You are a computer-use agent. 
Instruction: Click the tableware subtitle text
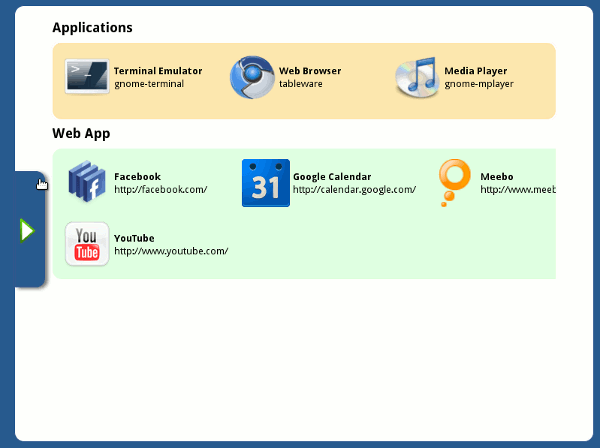pos(300,84)
